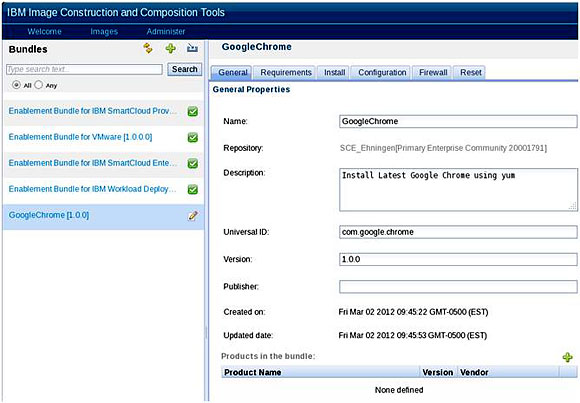Click the bundle search text field
This screenshot has width=580, height=403.
(84, 69)
